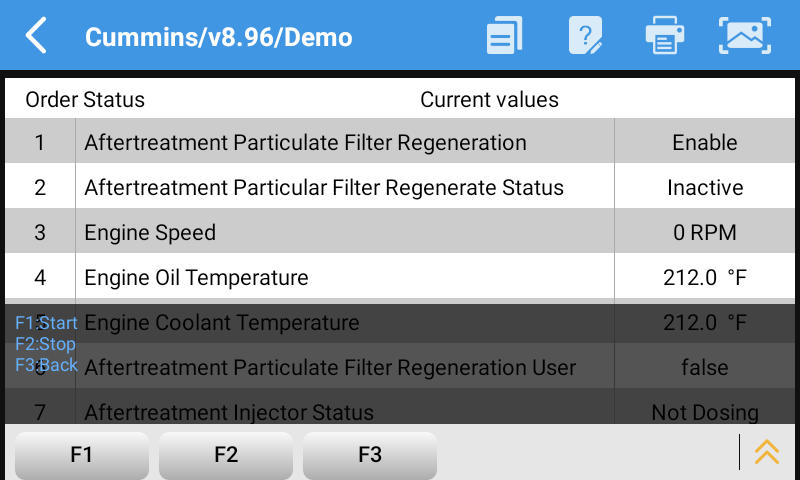Click the Current values column header
Screen dimensions: 800x480
pyautogui.click(x=489, y=100)
